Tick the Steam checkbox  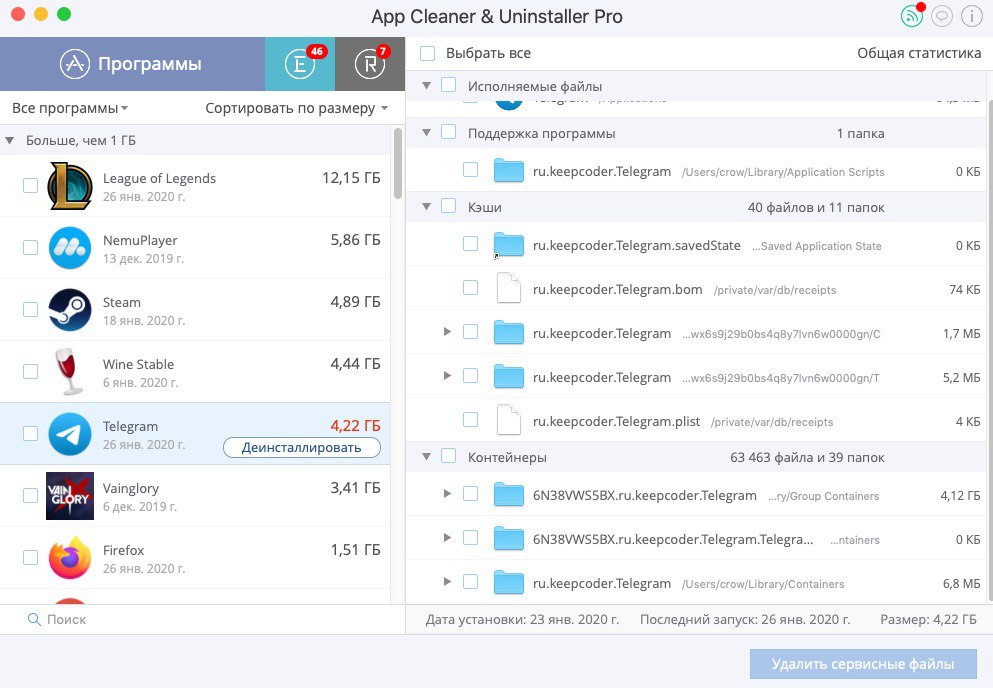click(x=30, y=310)
